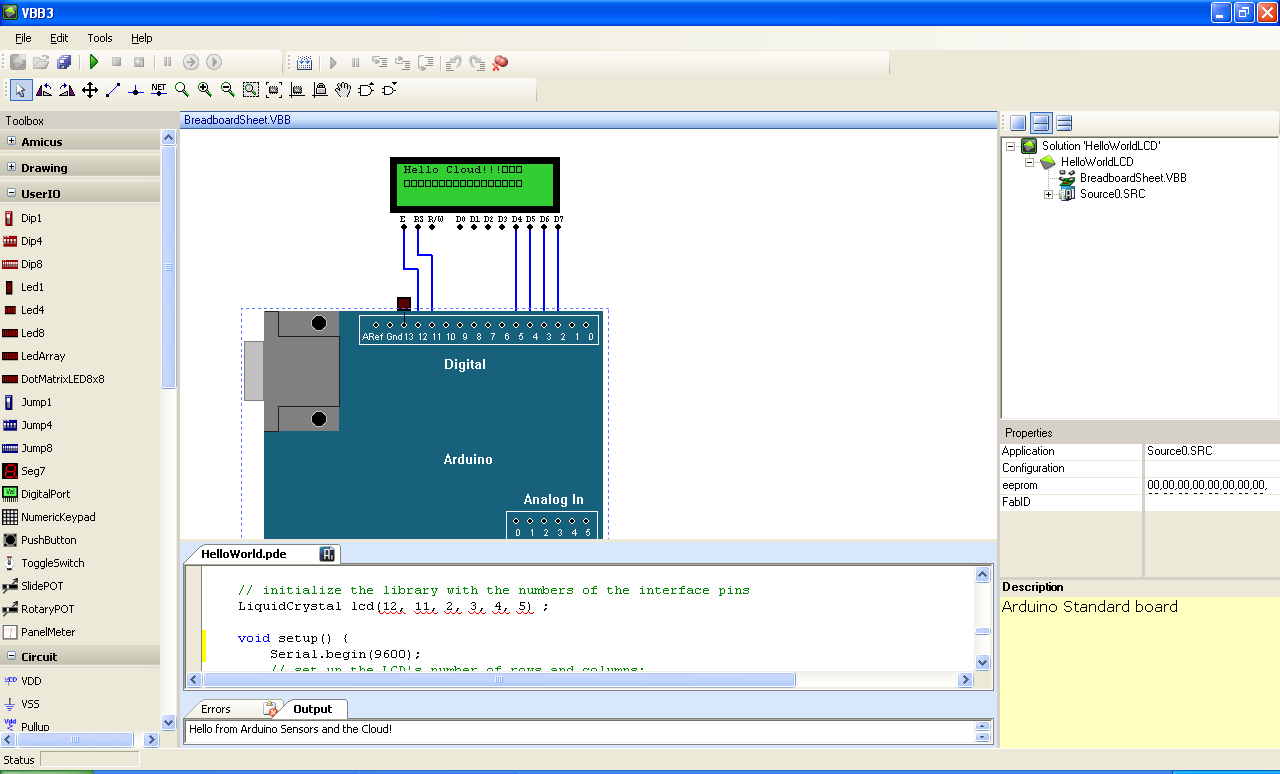Click the Open folder toolbar icon
This screenshot has height=774, width=1280.
41,62
